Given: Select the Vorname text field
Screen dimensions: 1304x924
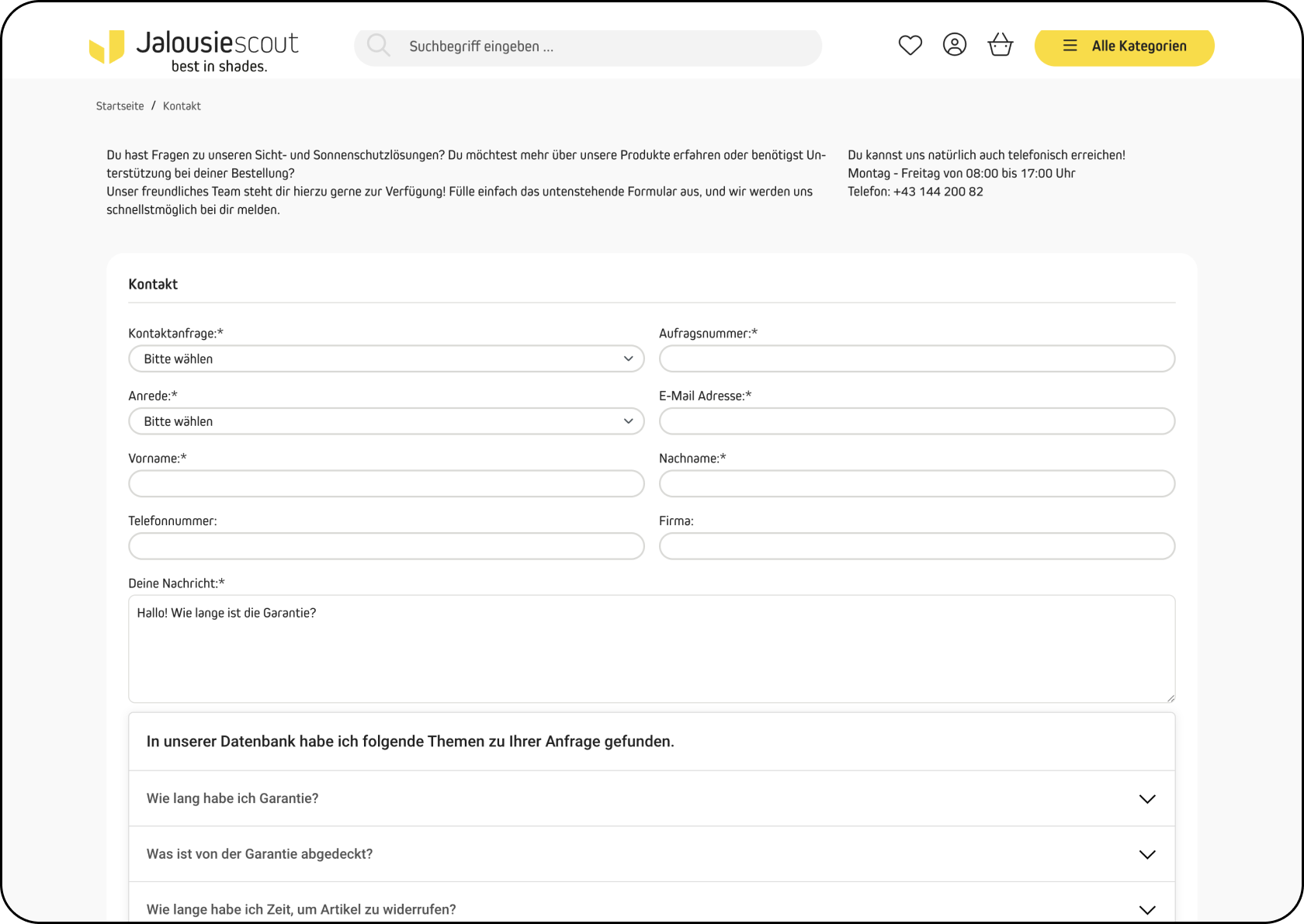Looking at the screenshot, I should click(x=386, y=484).
